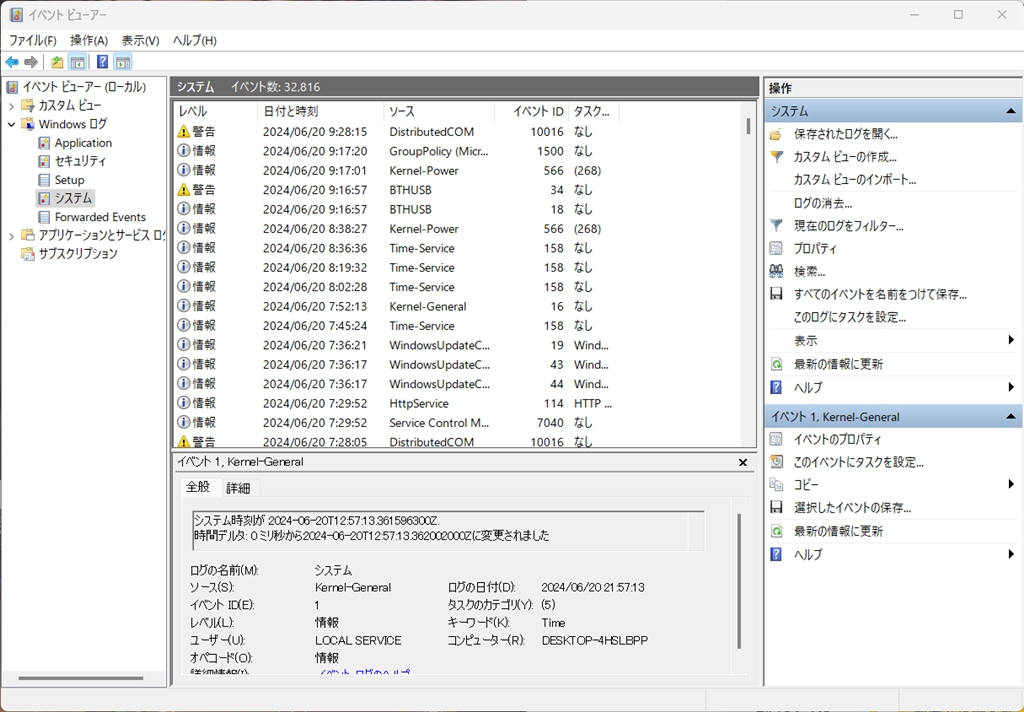Image resolution: width=1024 pixels, height=712 pixels.
Task: Open the ヘルプ submenu arrow under システム
Action: pyautogui.click(x=1010, y=387)
